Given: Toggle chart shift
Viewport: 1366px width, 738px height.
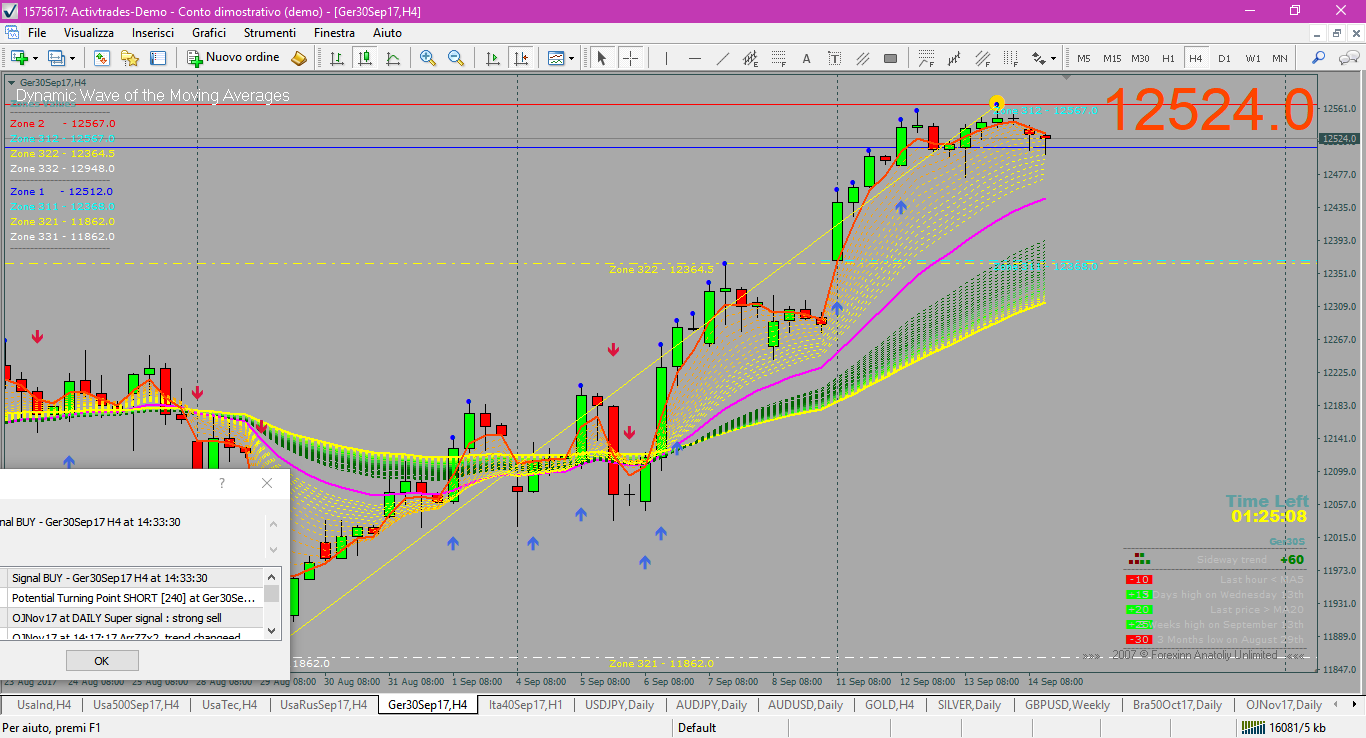Looking at the screenshot, I should [x=520, y=58].
